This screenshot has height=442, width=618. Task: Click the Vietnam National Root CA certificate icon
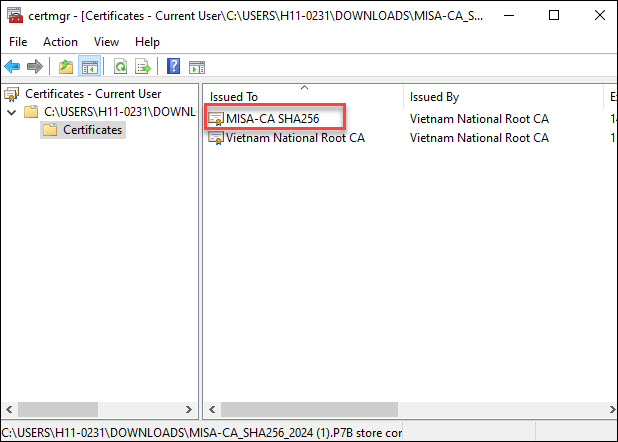point(216,138)
